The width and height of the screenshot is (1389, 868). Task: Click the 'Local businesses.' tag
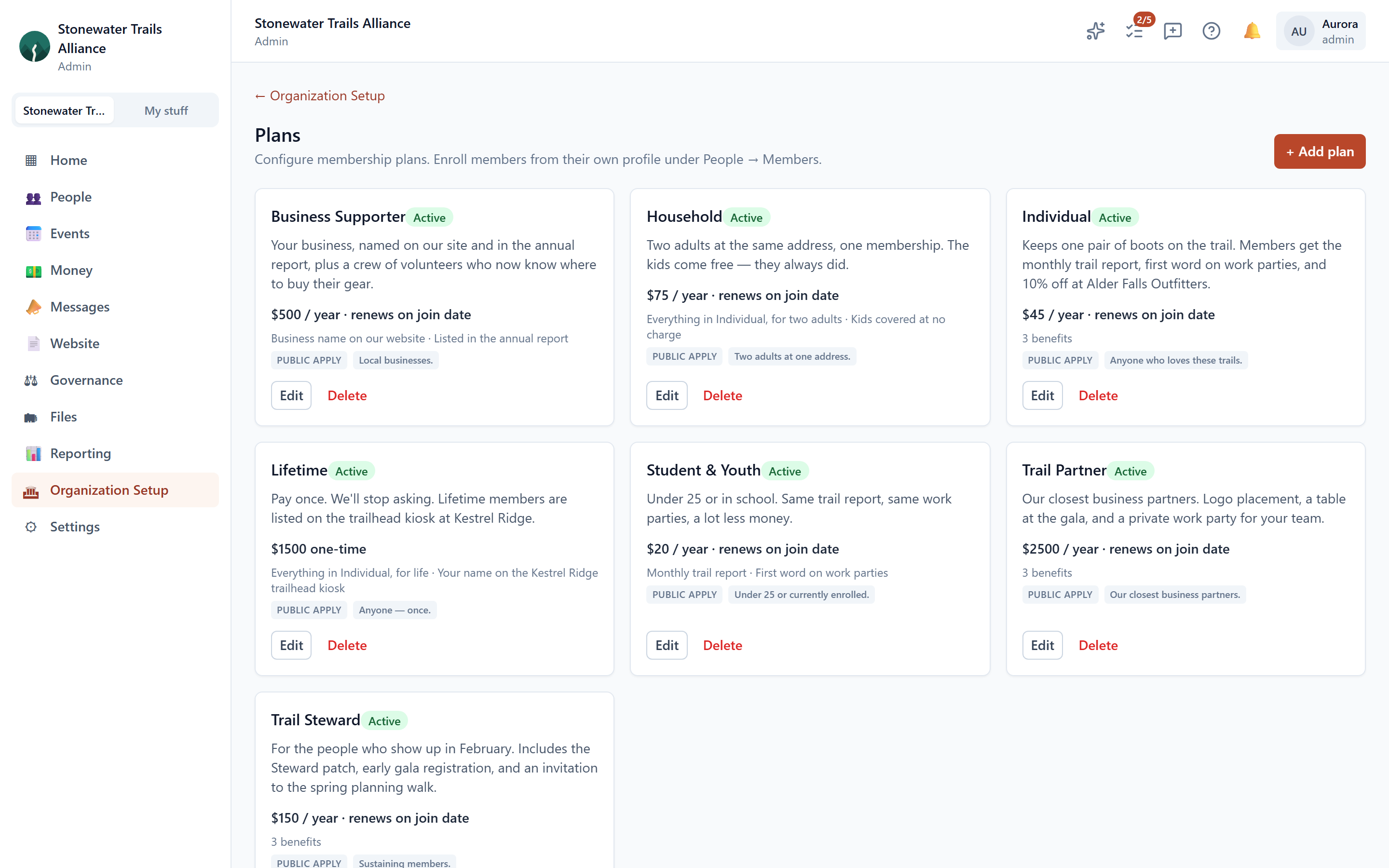[395, 360]
